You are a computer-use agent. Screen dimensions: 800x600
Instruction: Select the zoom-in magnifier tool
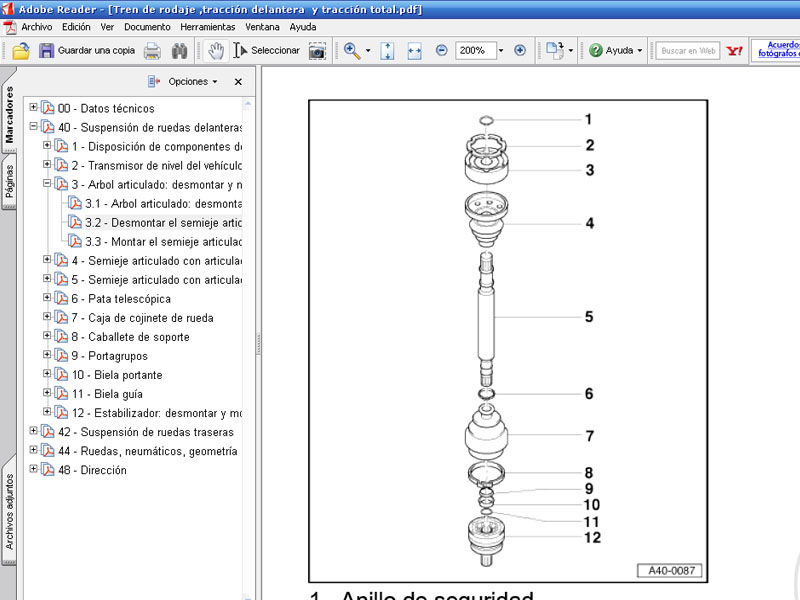352,51
